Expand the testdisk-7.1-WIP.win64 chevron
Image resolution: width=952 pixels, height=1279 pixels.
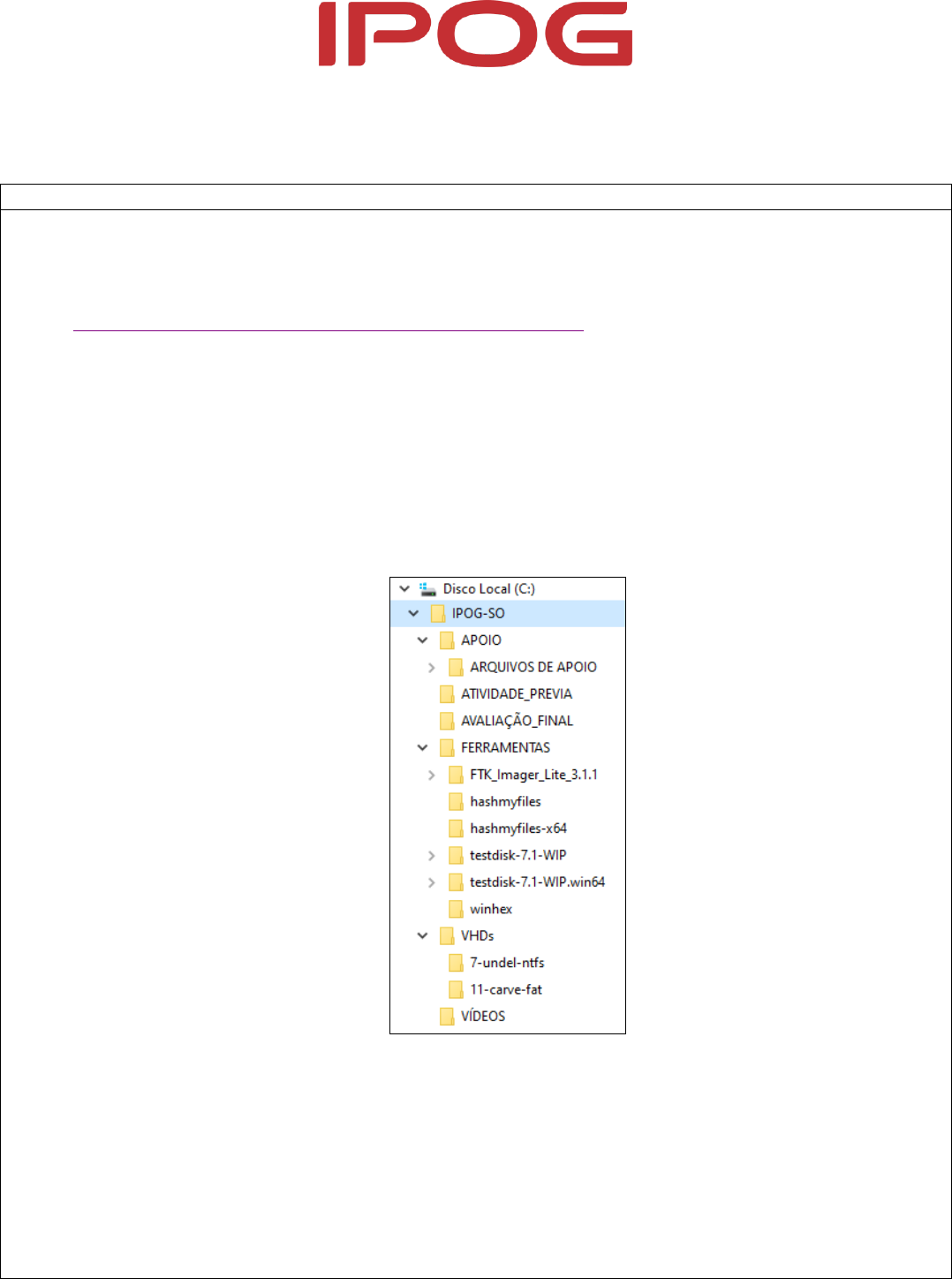(431, 882)
